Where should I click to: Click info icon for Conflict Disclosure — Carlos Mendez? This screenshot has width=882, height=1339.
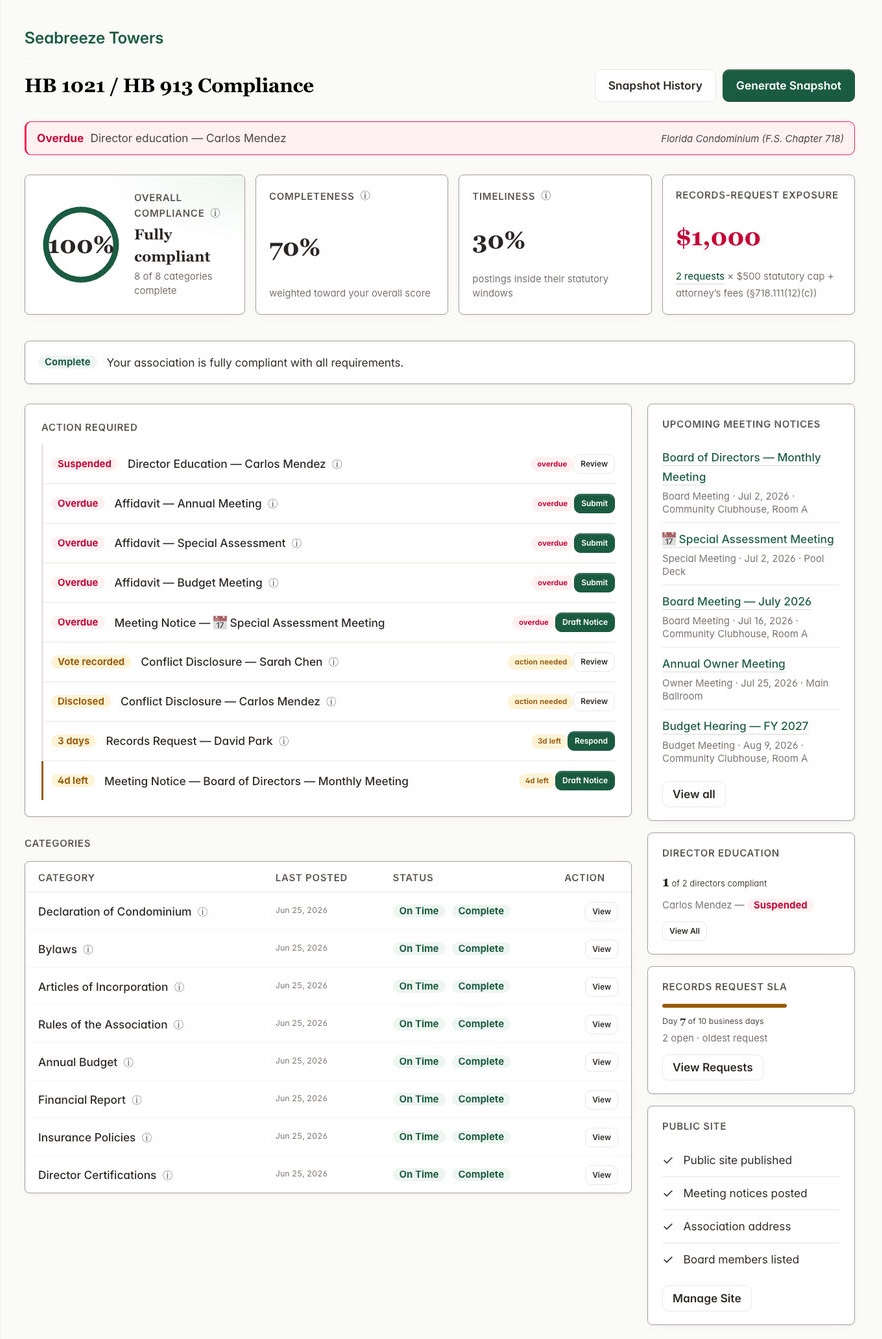pyautogui.click(x=332, y=701)
